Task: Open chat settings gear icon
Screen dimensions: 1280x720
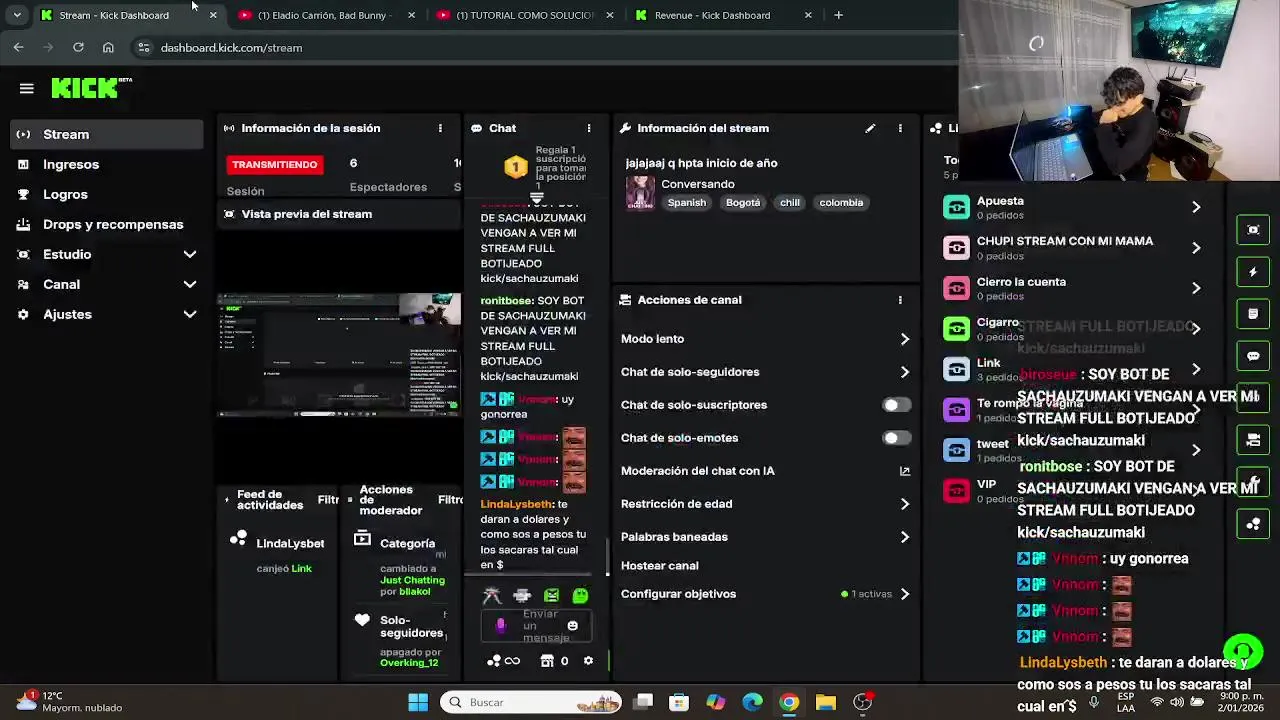Action: point(588,661)
